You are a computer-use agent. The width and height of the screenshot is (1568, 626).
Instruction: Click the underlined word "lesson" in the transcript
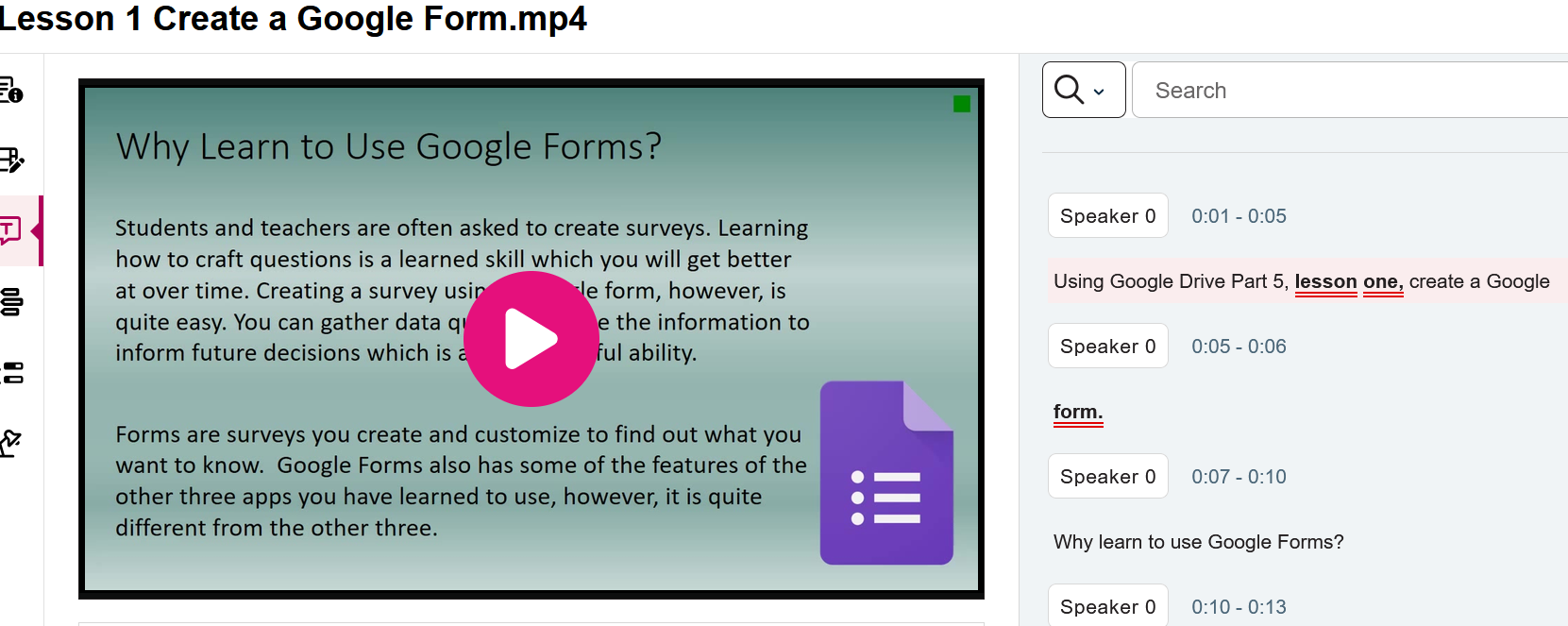click(x=1325, y=281)
